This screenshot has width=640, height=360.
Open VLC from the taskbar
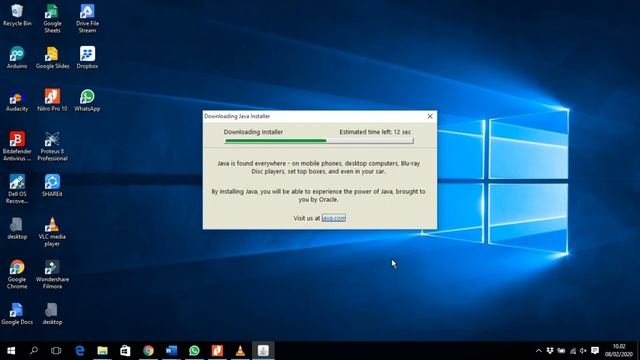[240, 351]
